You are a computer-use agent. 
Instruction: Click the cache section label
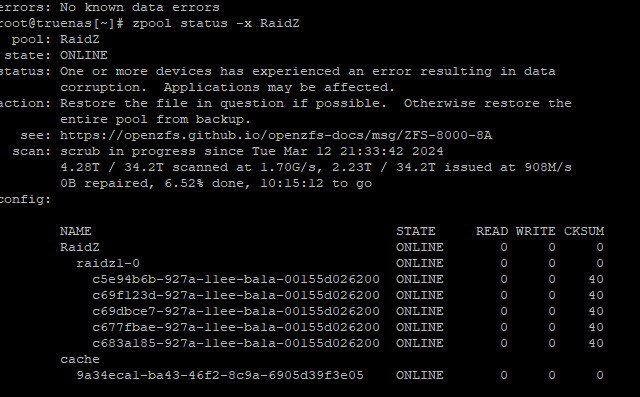(80, 359)
